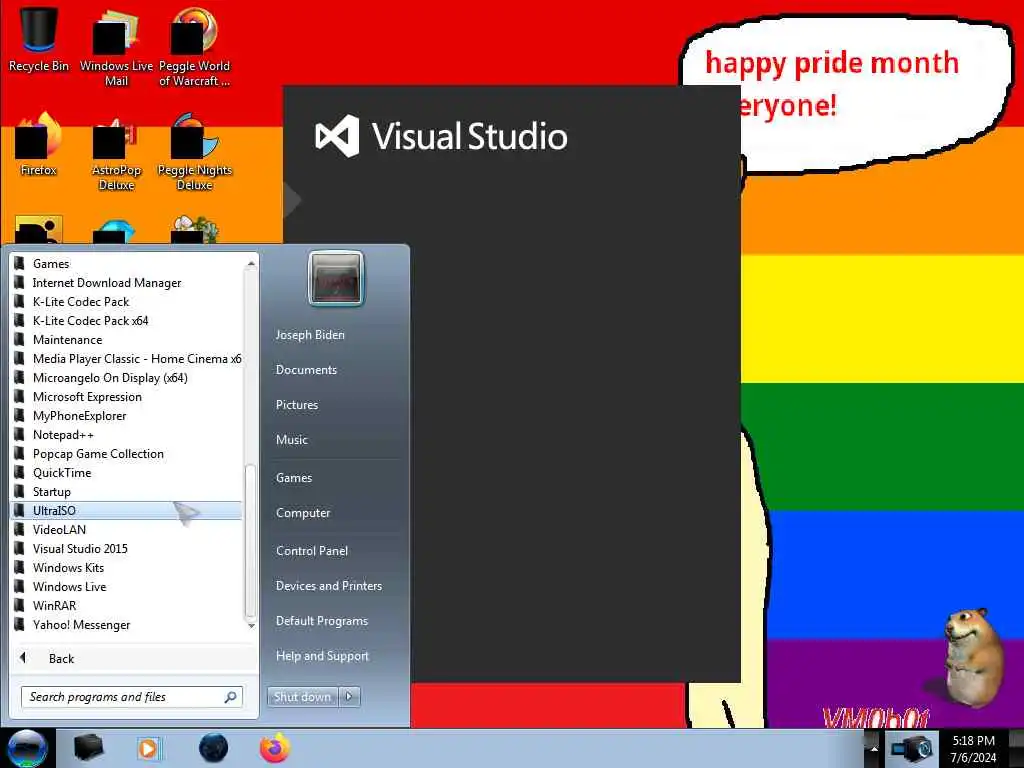The height and width of the screenshot is (768, 1024).
Task: Click the folder icon beside Notepad++
Action: (x=20, y=434)
